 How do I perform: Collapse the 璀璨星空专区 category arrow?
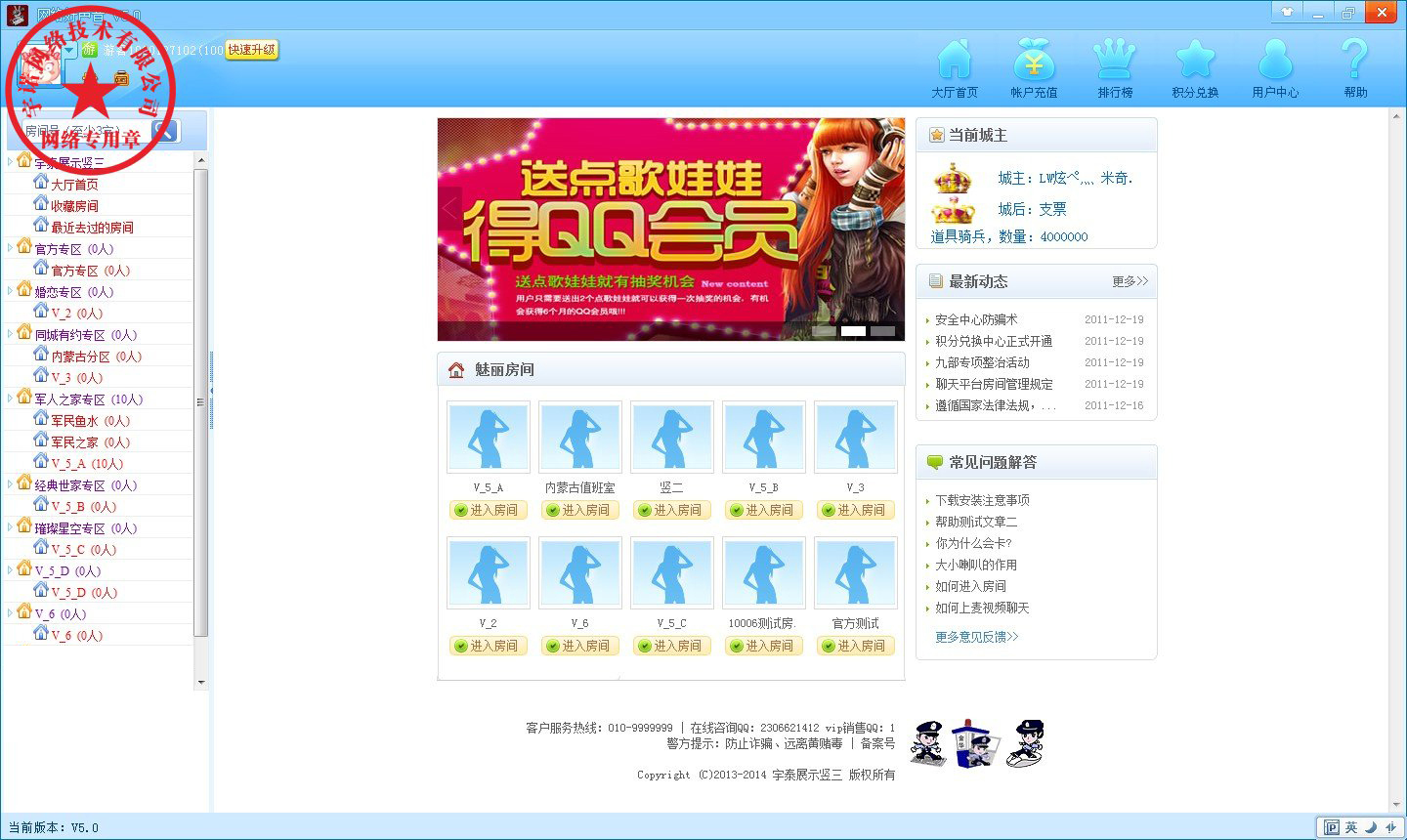pyautogui.click(x=10, y=527)
